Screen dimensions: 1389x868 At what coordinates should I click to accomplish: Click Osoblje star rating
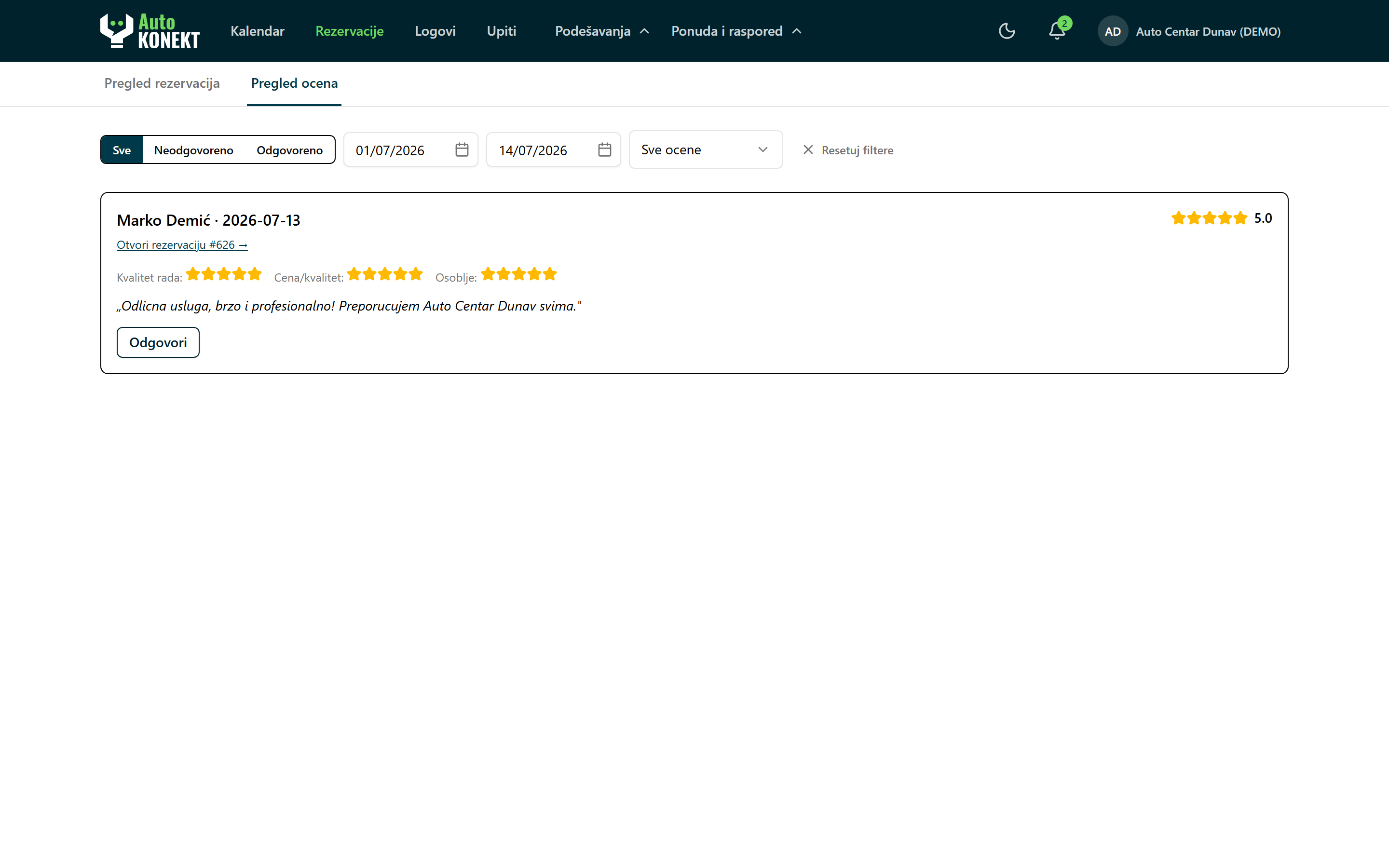[519, 274]
